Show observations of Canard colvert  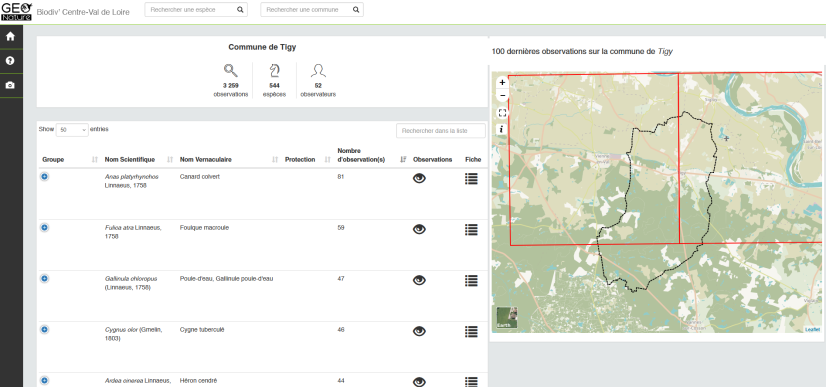(419, 178)
